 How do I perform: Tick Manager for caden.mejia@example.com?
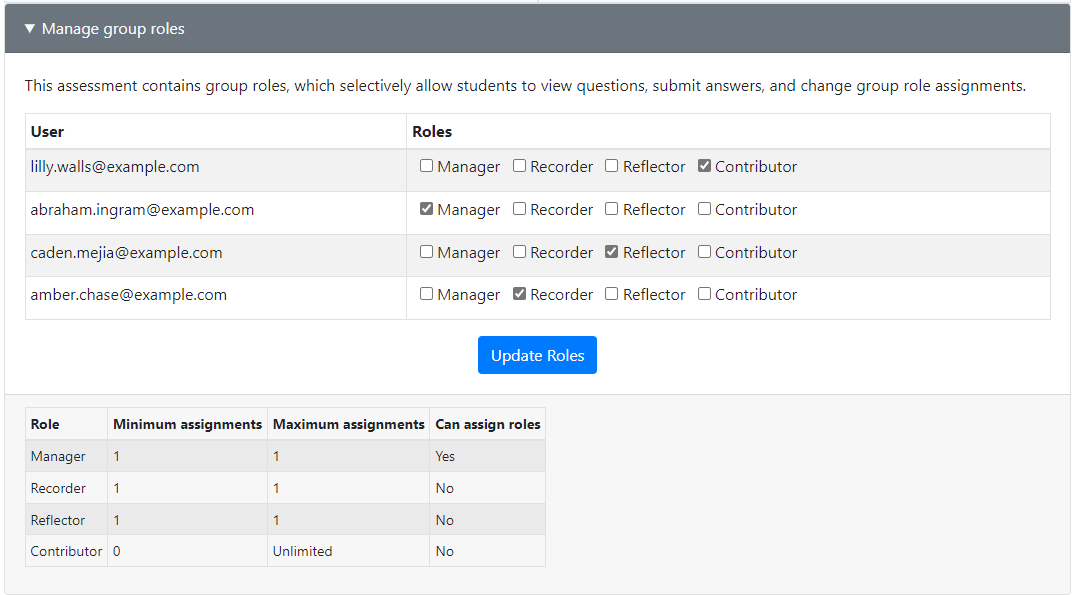click(x=426, y=252)
